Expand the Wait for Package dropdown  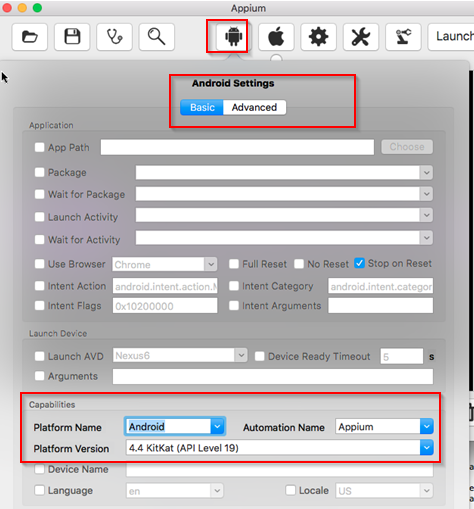click(426, 194)
